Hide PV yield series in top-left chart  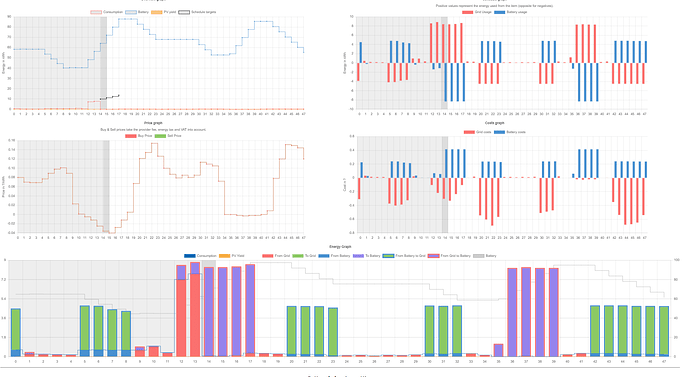(163, 12)
